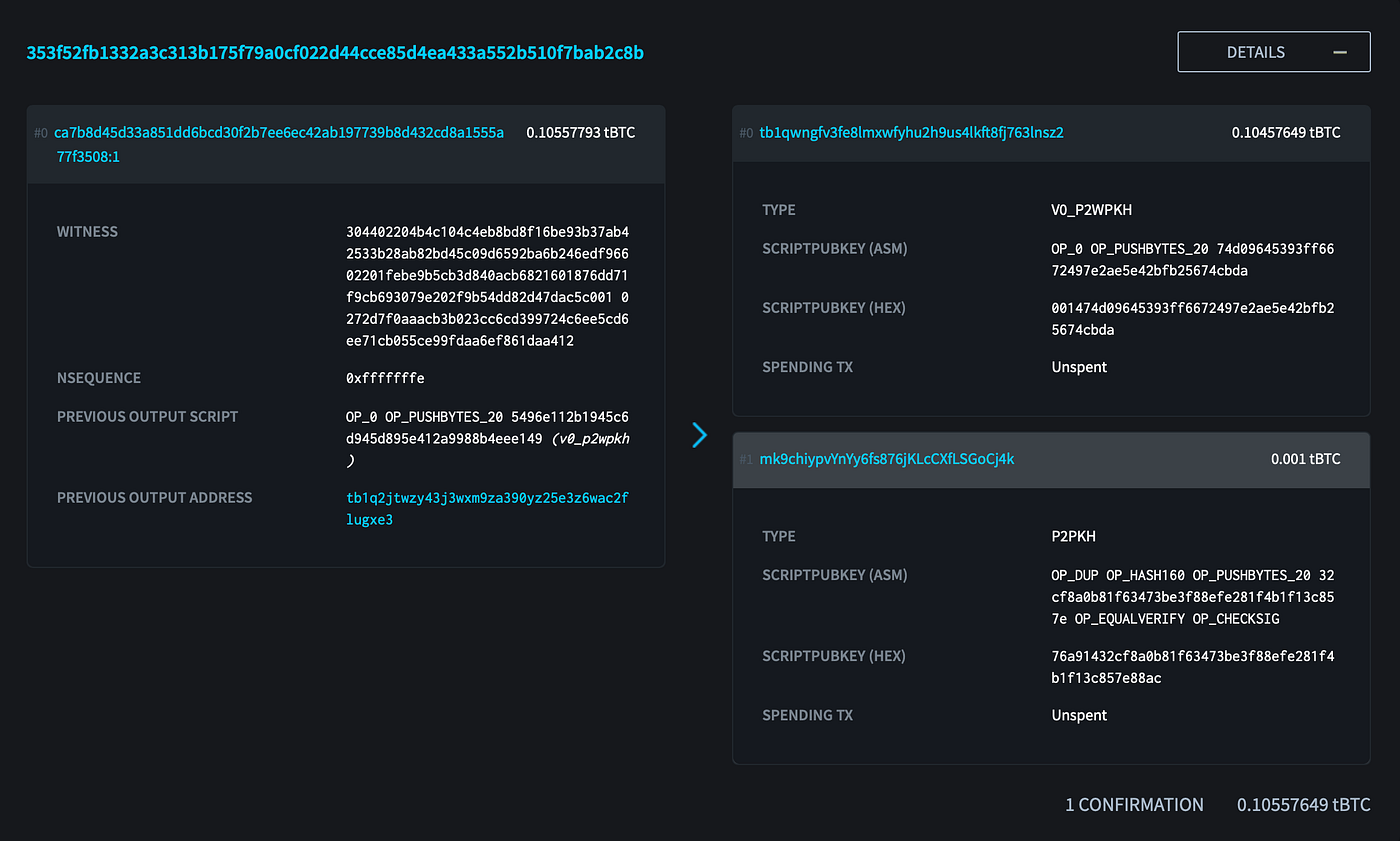Select PREVIOUS OUTPUT SCRIPT label
This screenshot has height=841, width=1400.
coord(147,416)
